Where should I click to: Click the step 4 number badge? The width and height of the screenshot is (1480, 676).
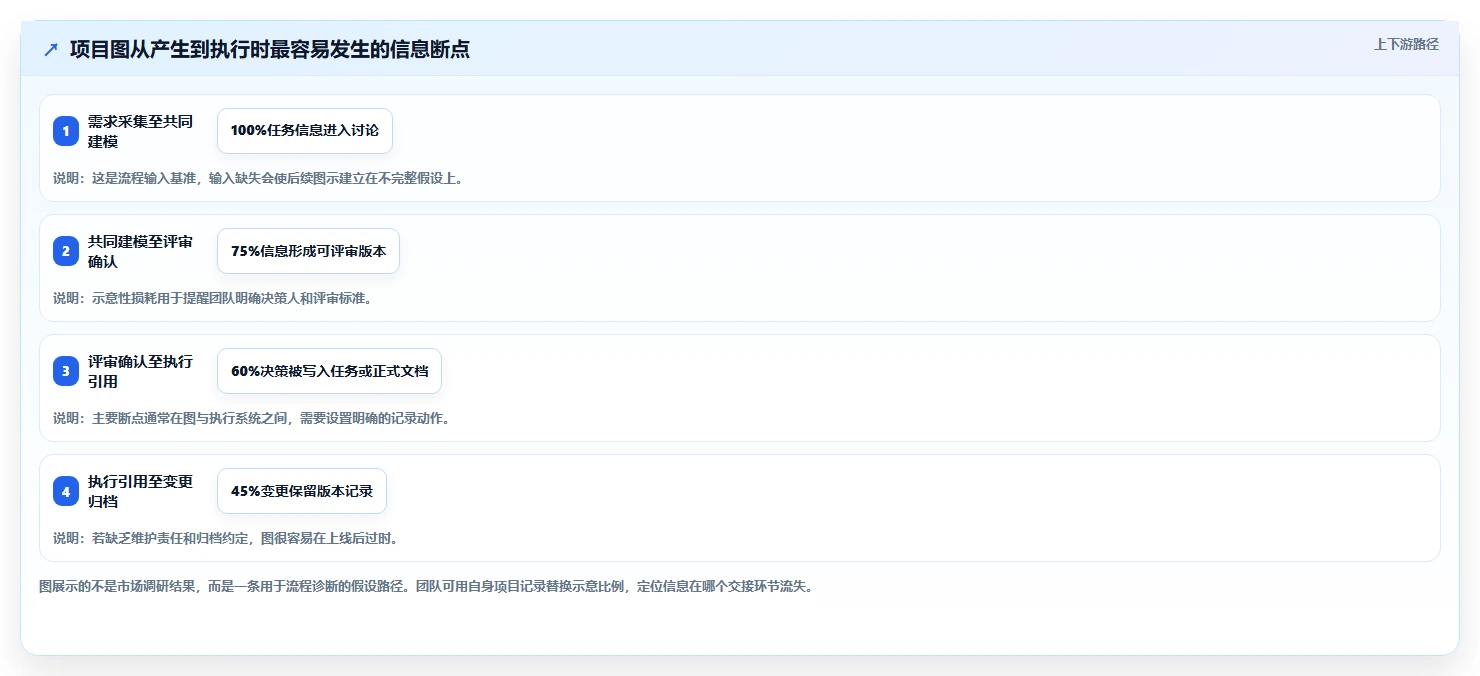[x=66, y=491]
